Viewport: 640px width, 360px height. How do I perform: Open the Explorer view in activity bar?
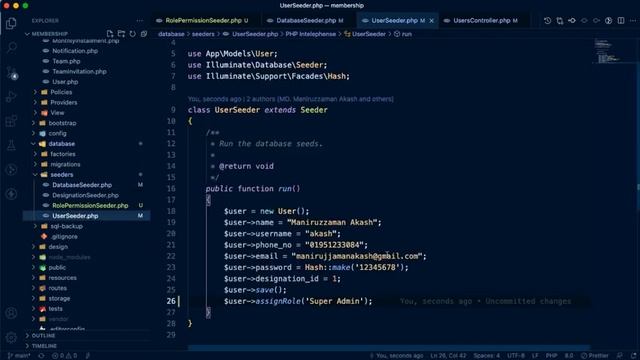pyautogui.click(x=11, y=23)
